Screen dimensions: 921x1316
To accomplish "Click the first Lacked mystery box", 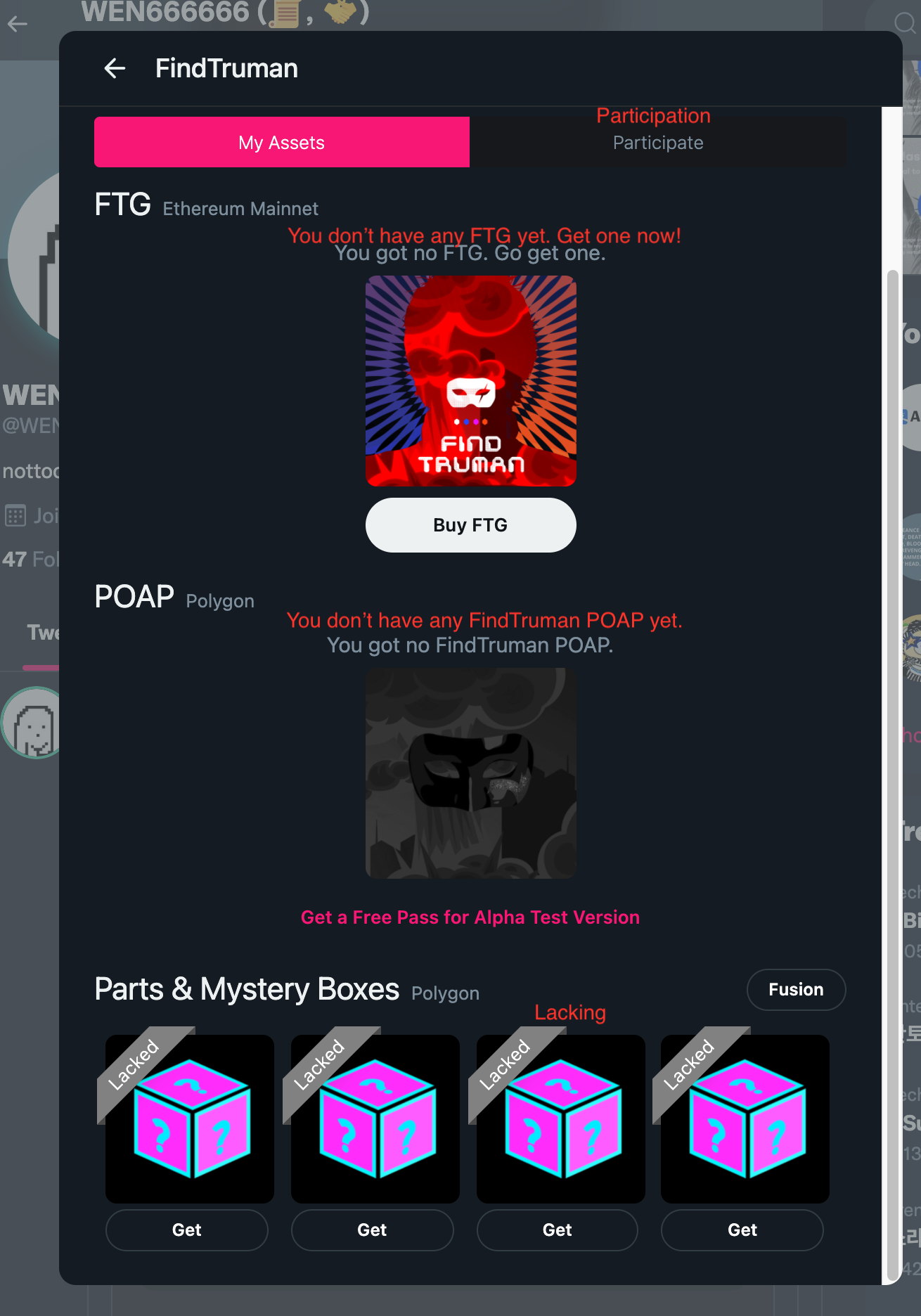I will (x=190, y=1118).
